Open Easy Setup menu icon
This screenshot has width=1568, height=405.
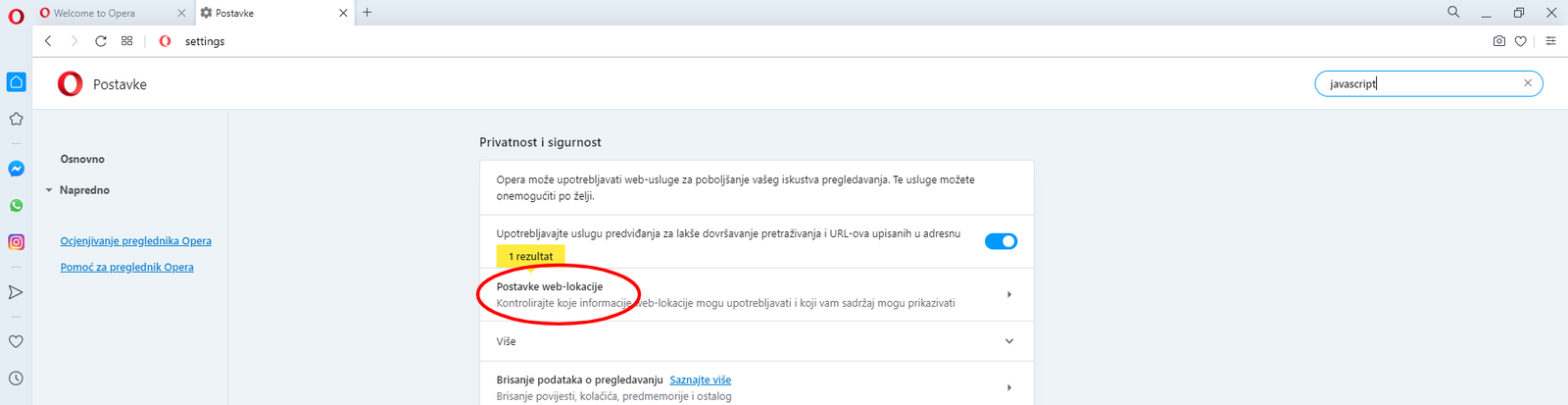[1550, 41]
